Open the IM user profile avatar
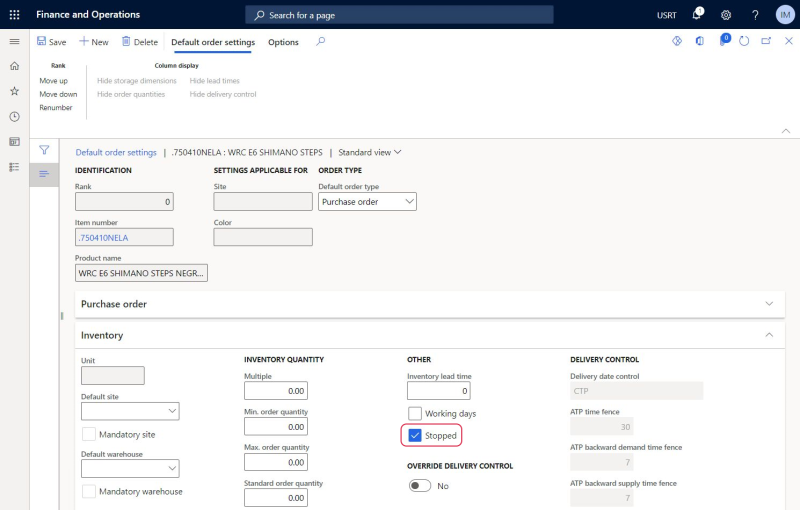Screen dimensions: 800x510 [785, 15]
